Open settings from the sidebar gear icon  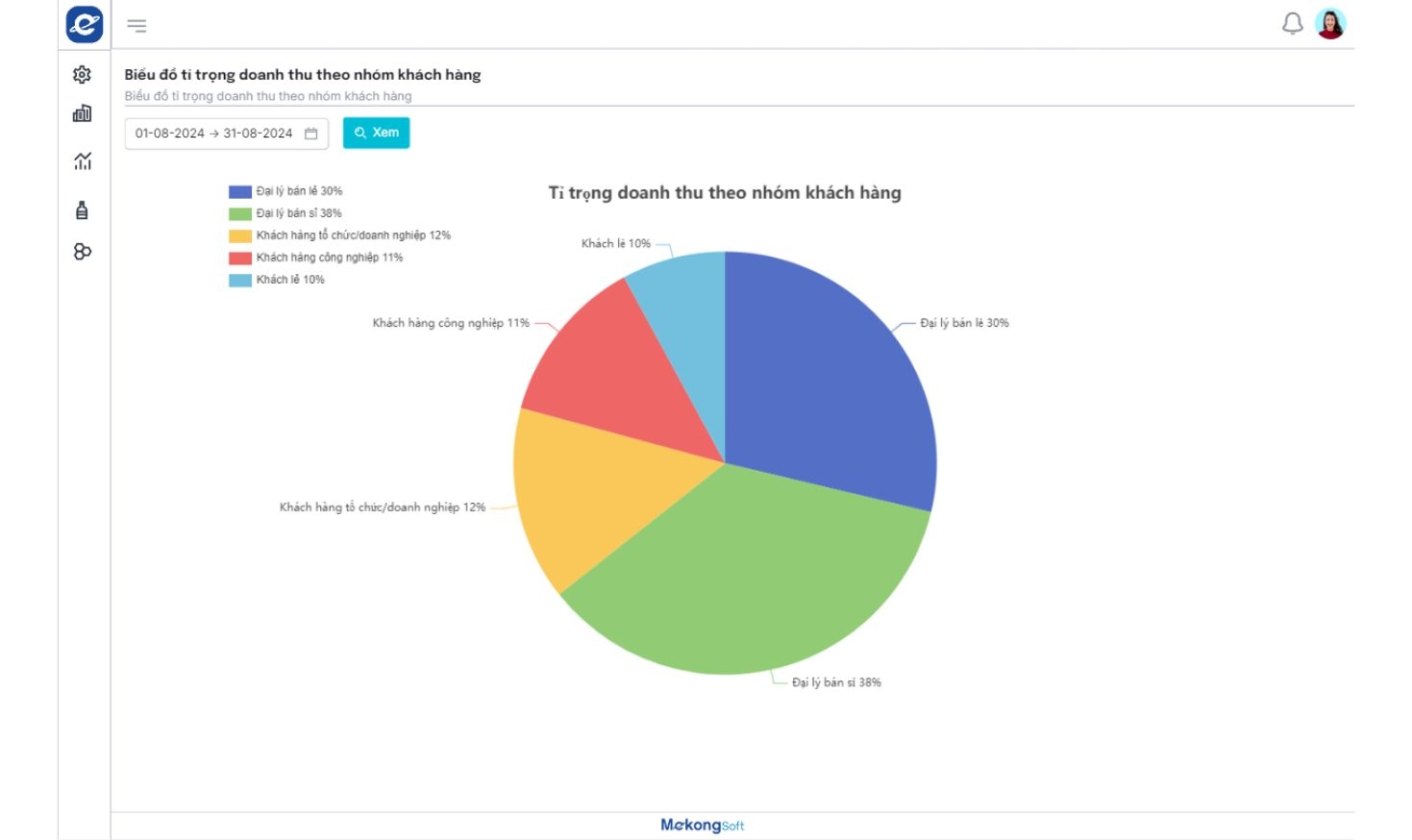pos(83,74)
